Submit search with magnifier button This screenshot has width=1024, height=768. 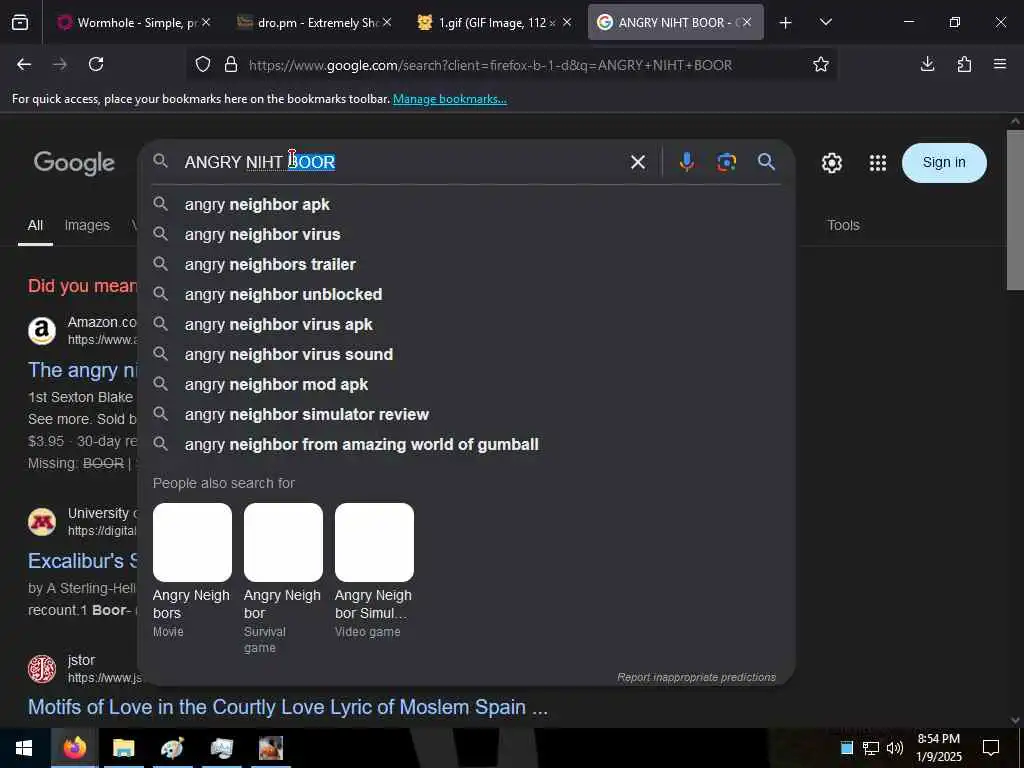[x=767, y=162]
